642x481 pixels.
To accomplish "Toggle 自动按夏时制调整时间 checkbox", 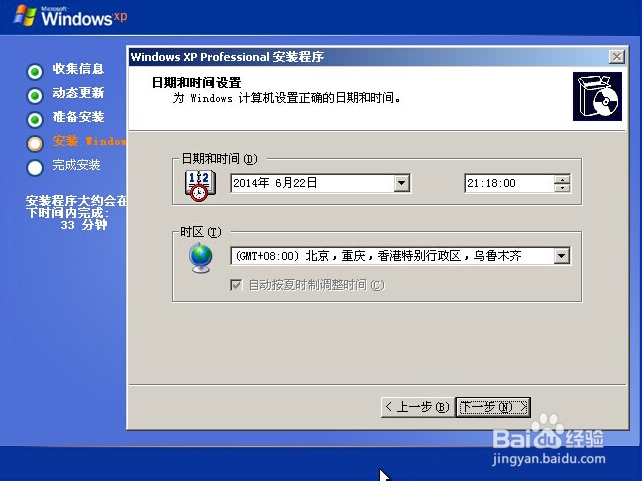I will pyautogui.click(x=236, y=285).
